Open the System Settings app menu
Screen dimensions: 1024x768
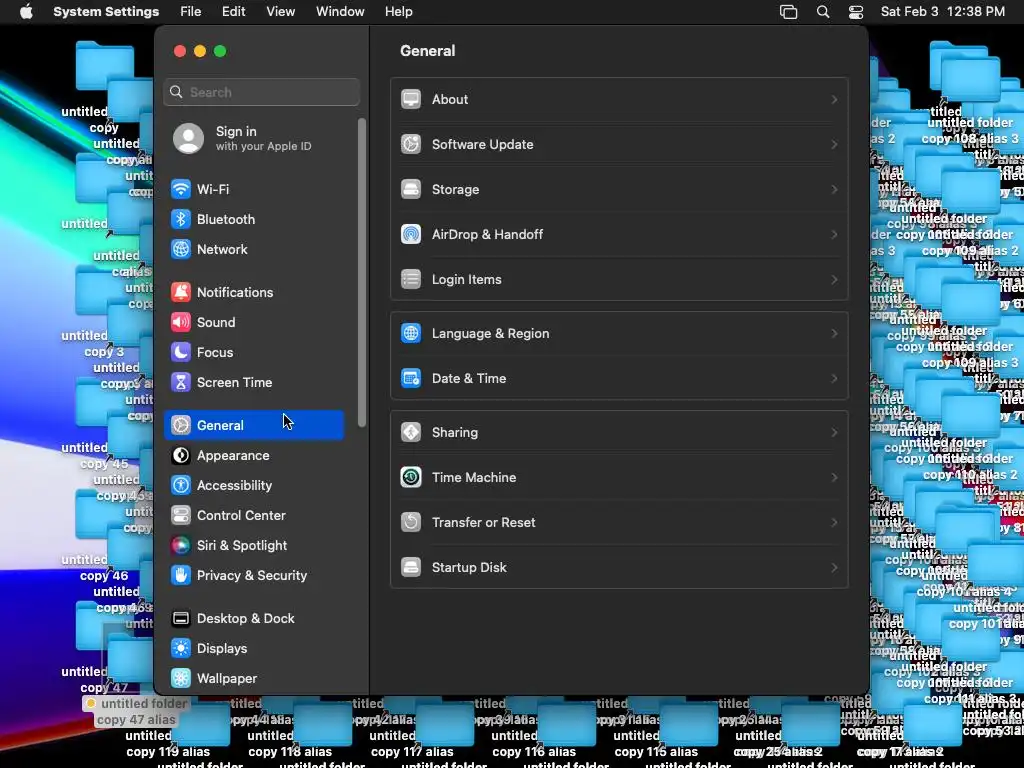pyautogui.click(x=106, y=12)
